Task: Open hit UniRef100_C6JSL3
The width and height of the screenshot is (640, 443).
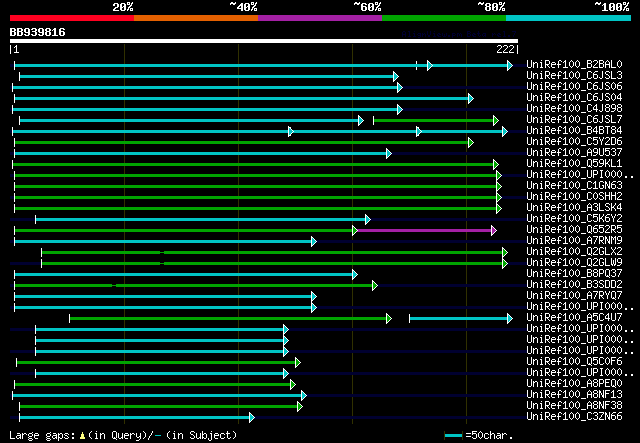Action: pos(574,76)
